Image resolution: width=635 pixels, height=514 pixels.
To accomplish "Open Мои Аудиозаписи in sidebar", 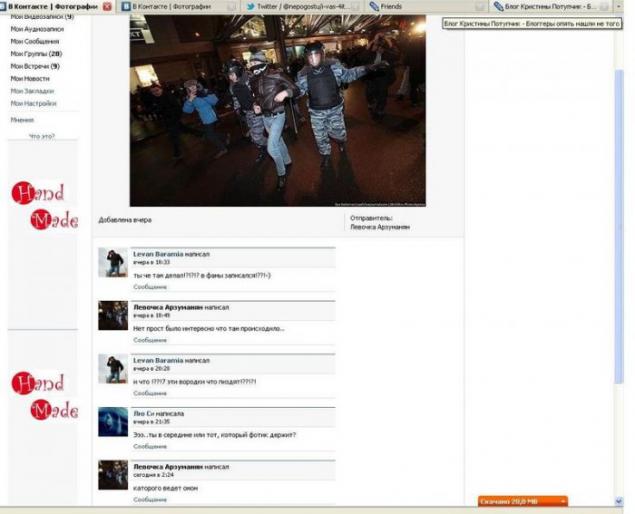I will point(37,29).
